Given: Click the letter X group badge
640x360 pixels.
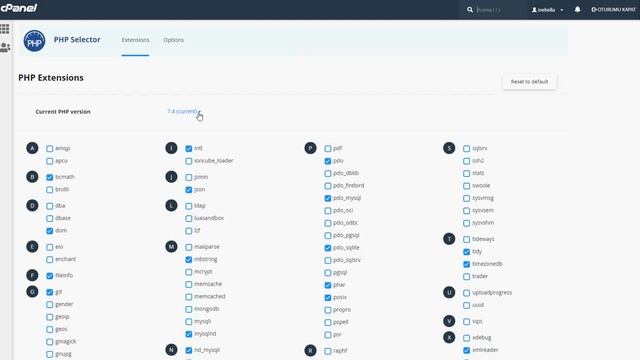Looking at the screenshot, I should pyautogui.click(x=449, y=338).
